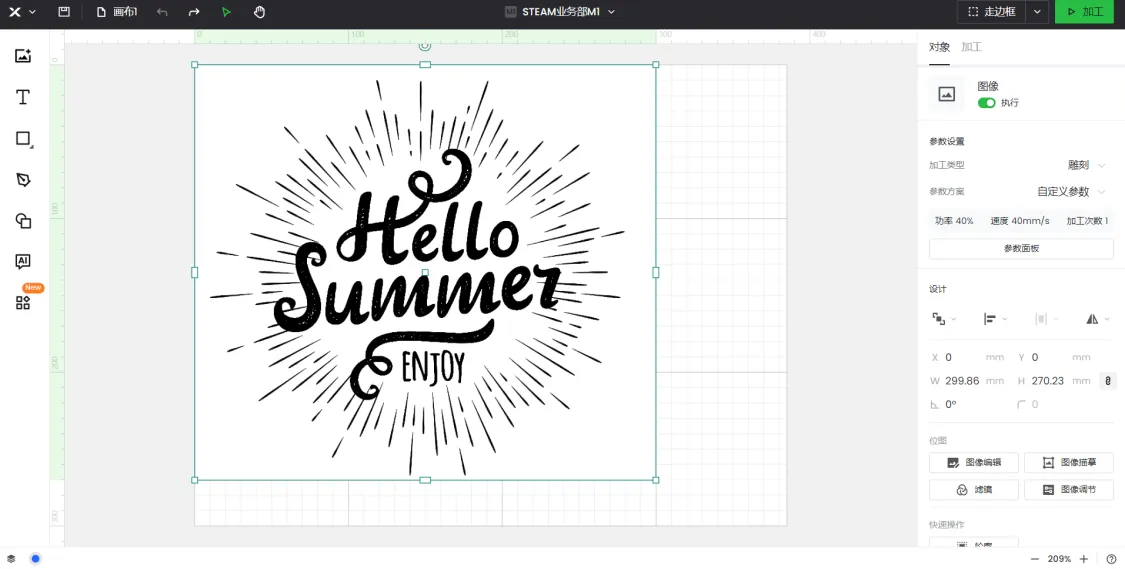The image size is (1125, 569).
Task: Open the 加工类型 dropdown showing 雕刻
Action: tap(1088, 165)
